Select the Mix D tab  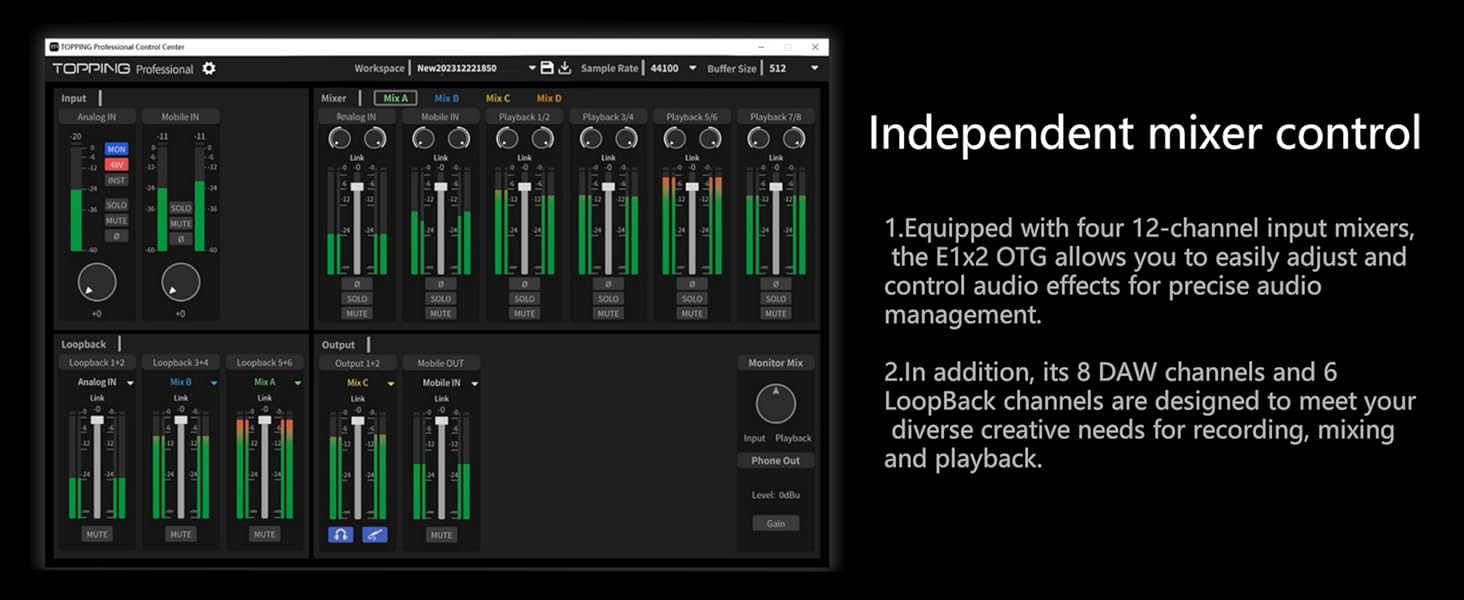tap(549, 98)
